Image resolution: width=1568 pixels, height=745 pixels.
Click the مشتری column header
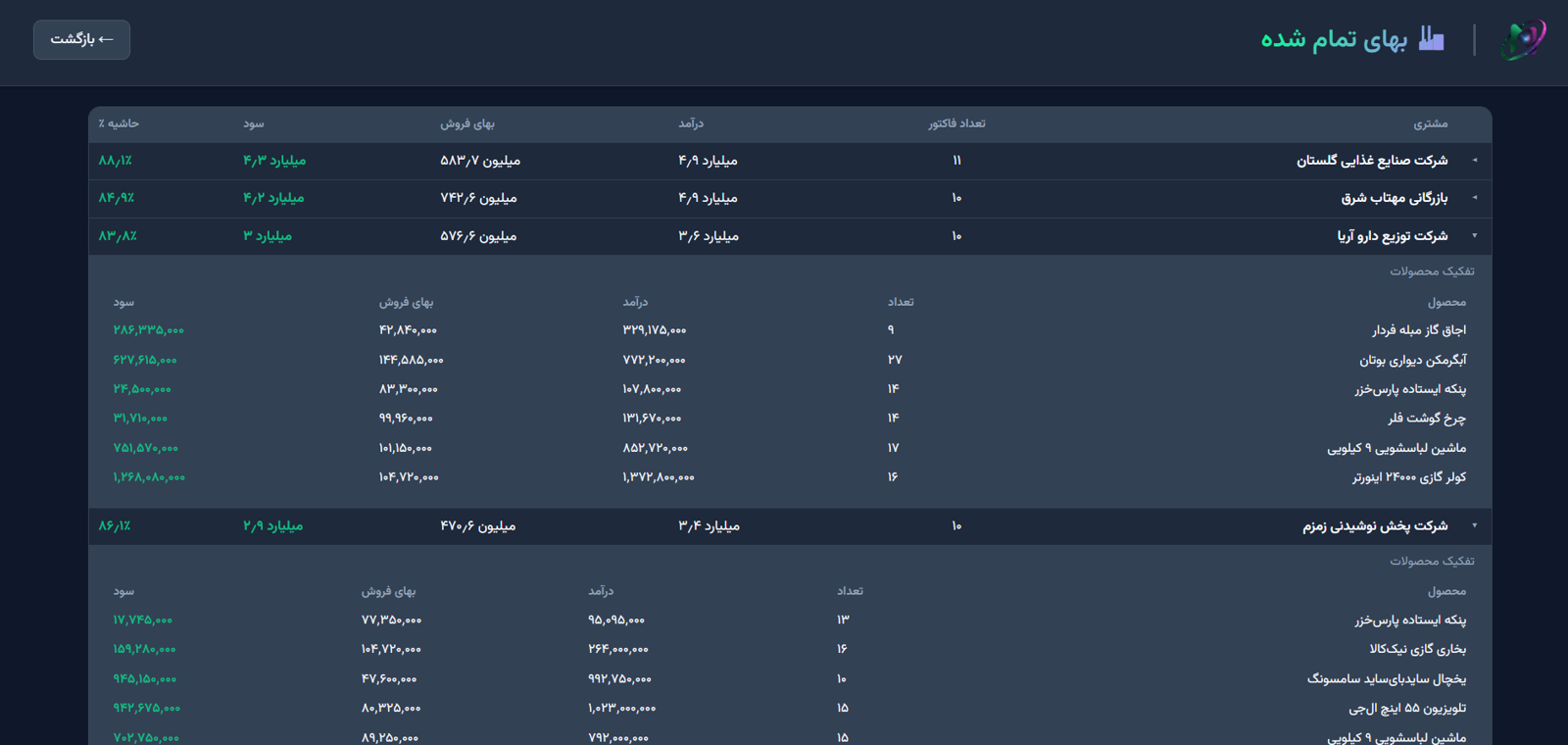[x=1431, y=124]
